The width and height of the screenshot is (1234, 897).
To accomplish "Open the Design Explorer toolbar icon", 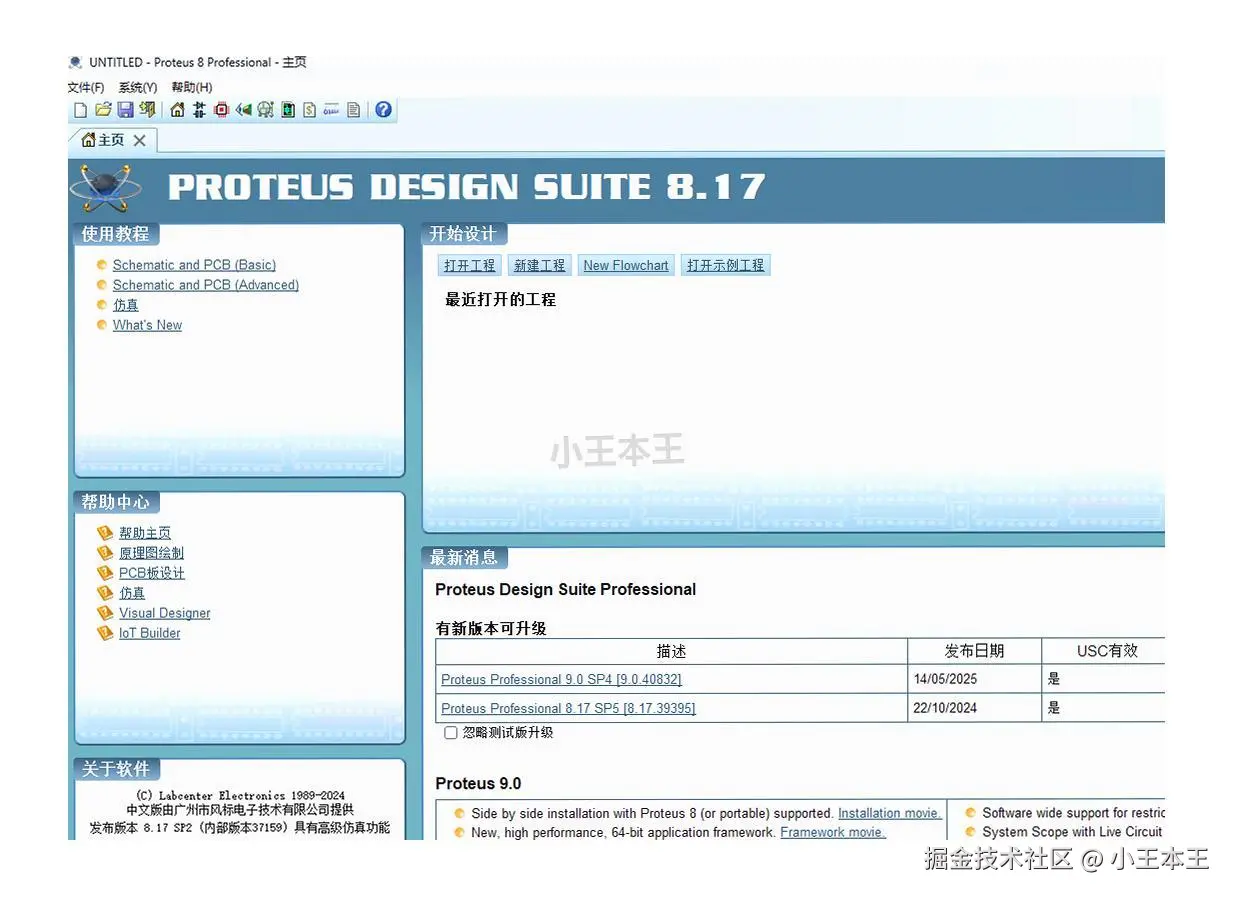I will pos(288,110).
